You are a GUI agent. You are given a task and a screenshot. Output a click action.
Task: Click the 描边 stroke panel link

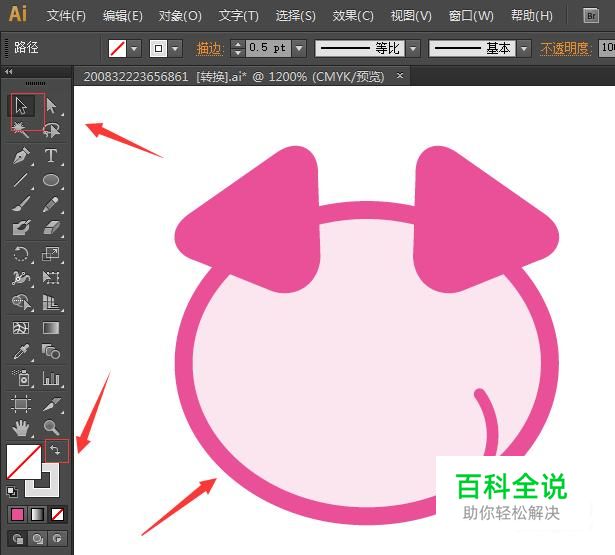[210, 48]
